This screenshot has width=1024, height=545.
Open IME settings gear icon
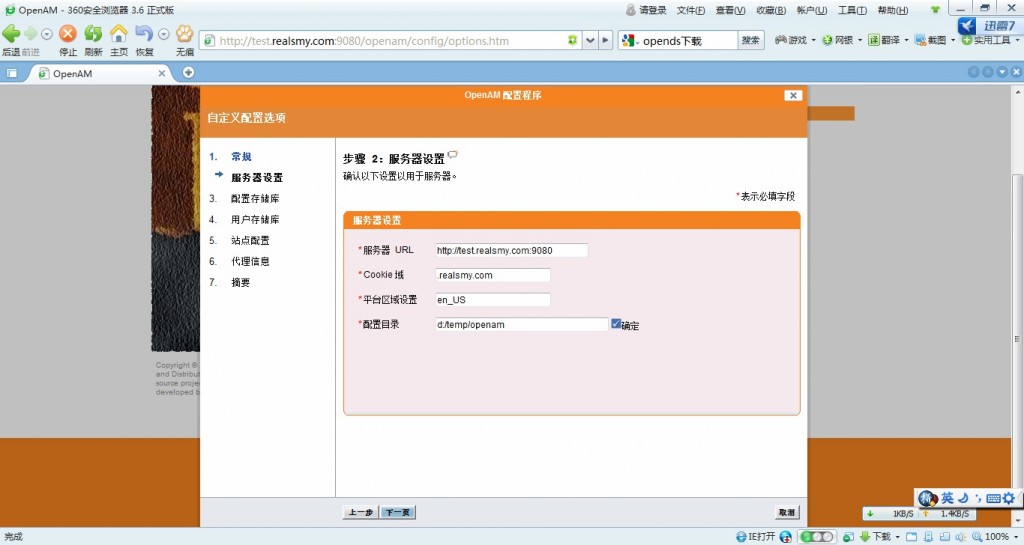[1008, 499]
